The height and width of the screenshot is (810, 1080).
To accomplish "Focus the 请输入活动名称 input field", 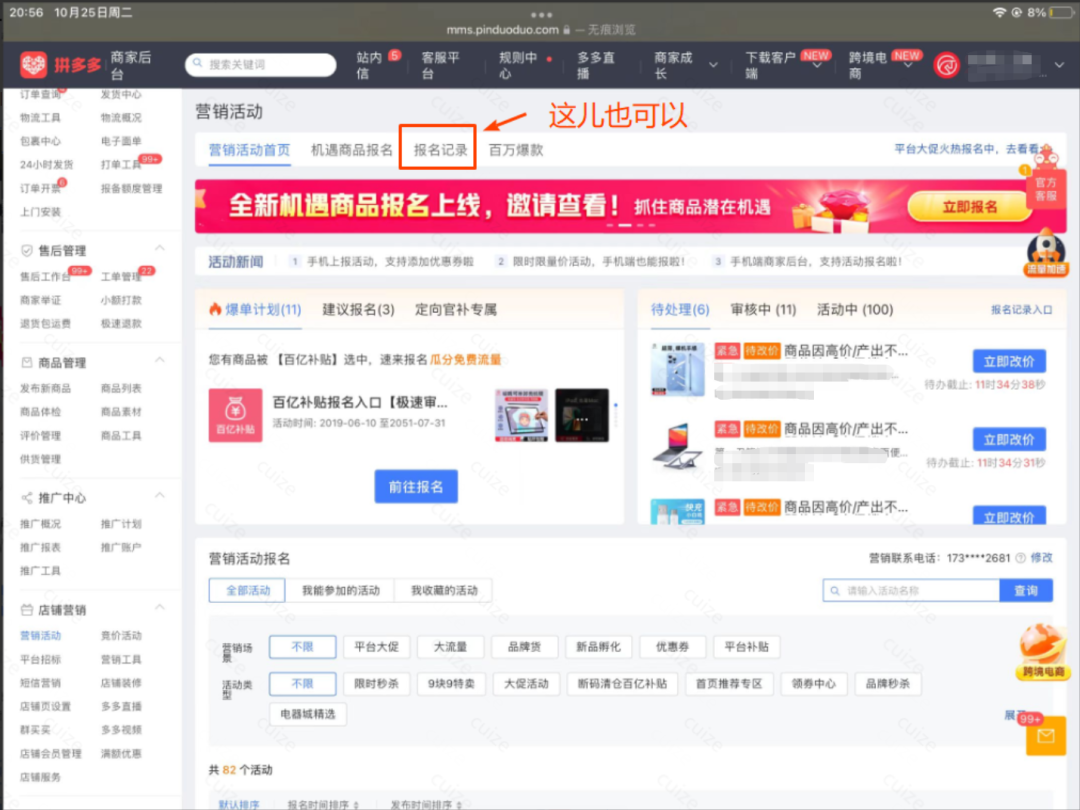I will tap(911, 590).
